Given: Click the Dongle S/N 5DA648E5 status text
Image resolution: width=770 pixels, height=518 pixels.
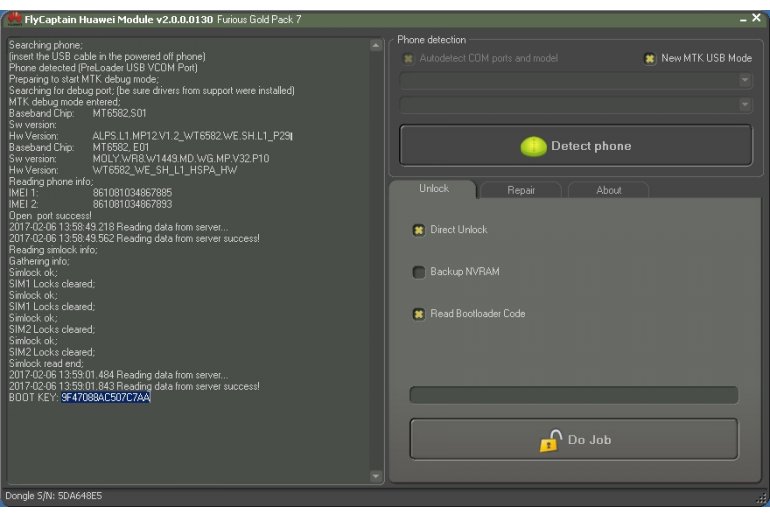Looking at the screenshot, I should click(54, 495).
